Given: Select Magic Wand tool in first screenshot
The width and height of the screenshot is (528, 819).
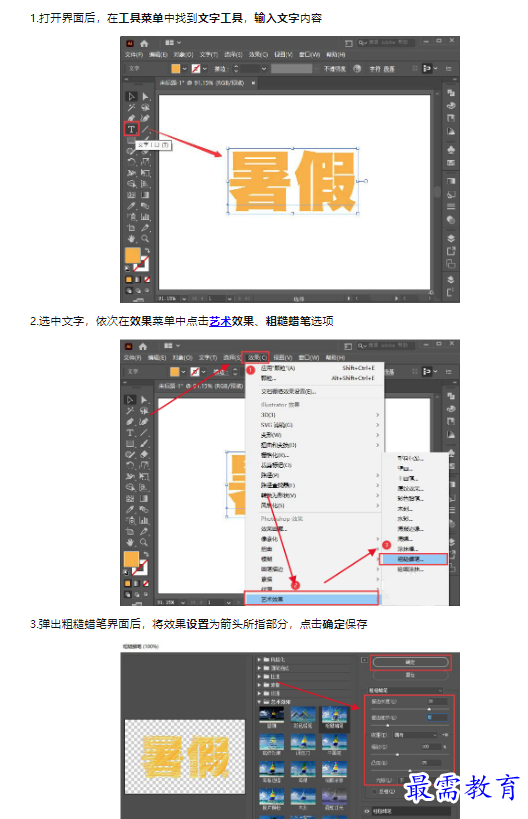Looking at the screenshot, I should click(131, 108).
